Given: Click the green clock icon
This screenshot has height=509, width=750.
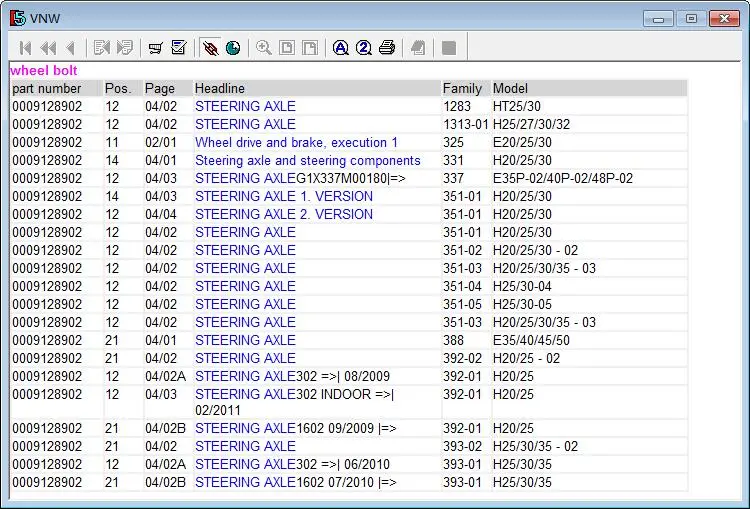Looking at the screenshot, I should 233,48.
